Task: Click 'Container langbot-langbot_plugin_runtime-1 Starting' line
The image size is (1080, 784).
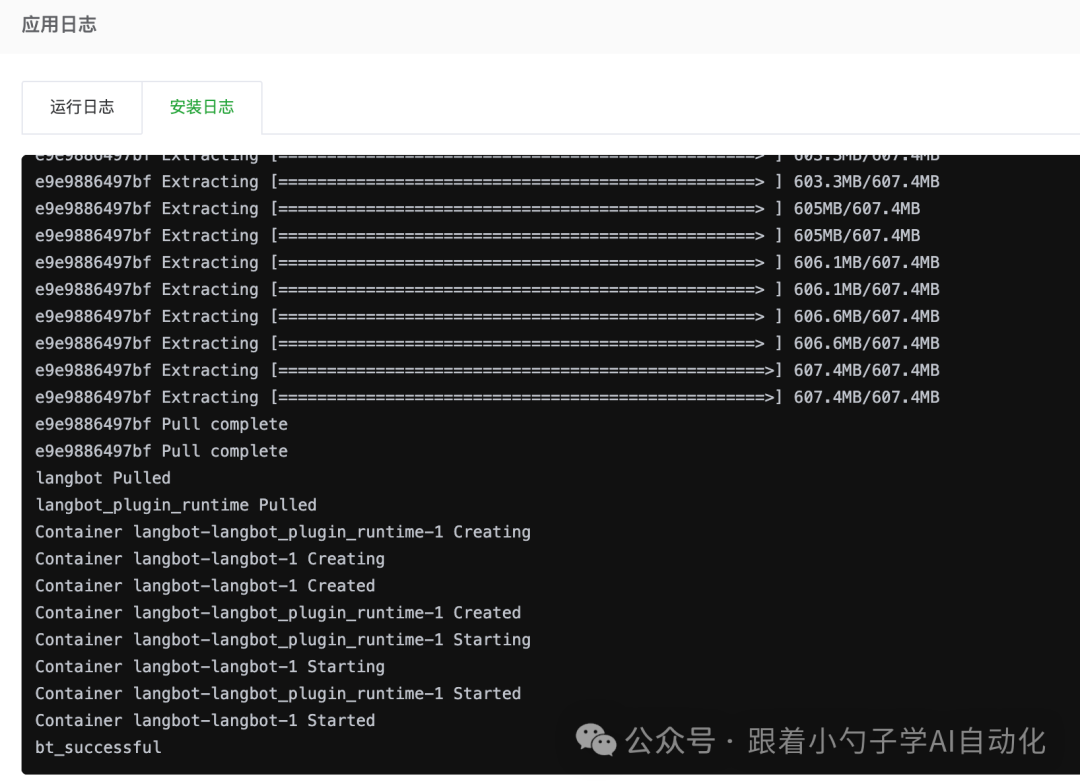Action: coord(282,639)
